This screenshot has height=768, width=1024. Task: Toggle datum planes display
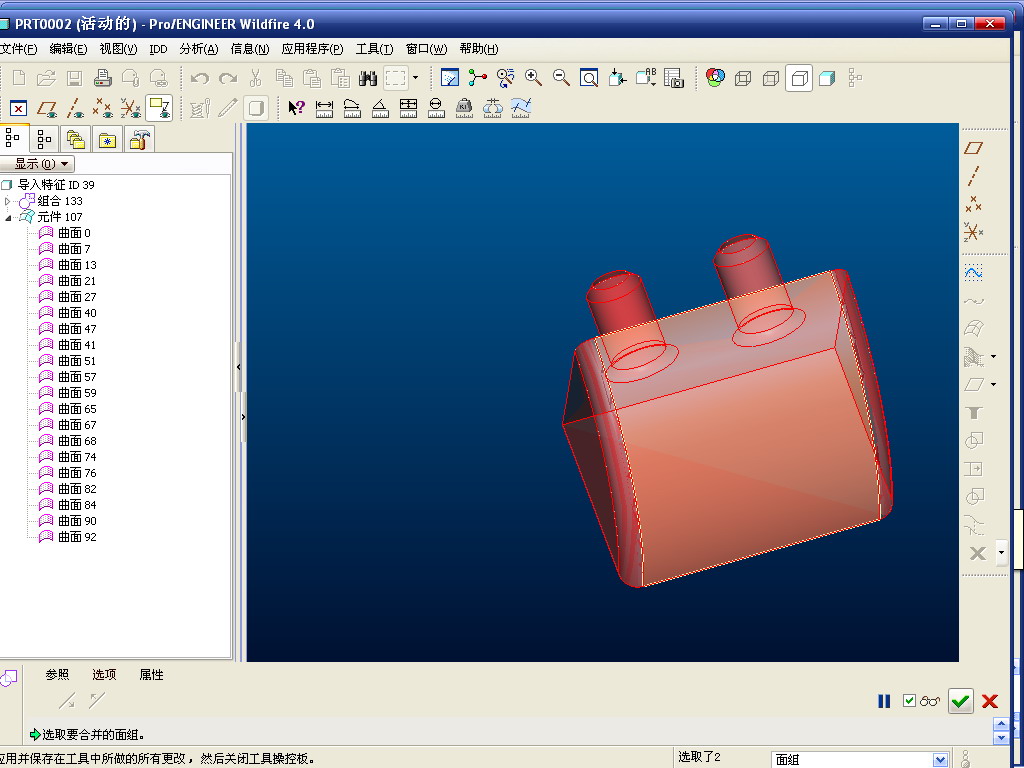(46, 108)
